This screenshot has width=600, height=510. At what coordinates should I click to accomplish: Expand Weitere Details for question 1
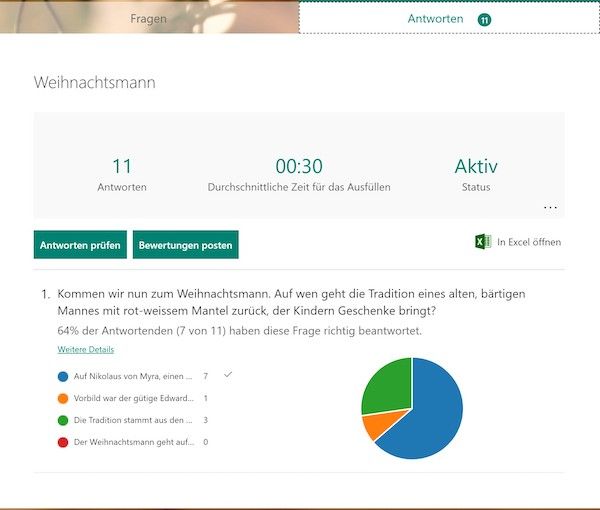click(86, 350)
